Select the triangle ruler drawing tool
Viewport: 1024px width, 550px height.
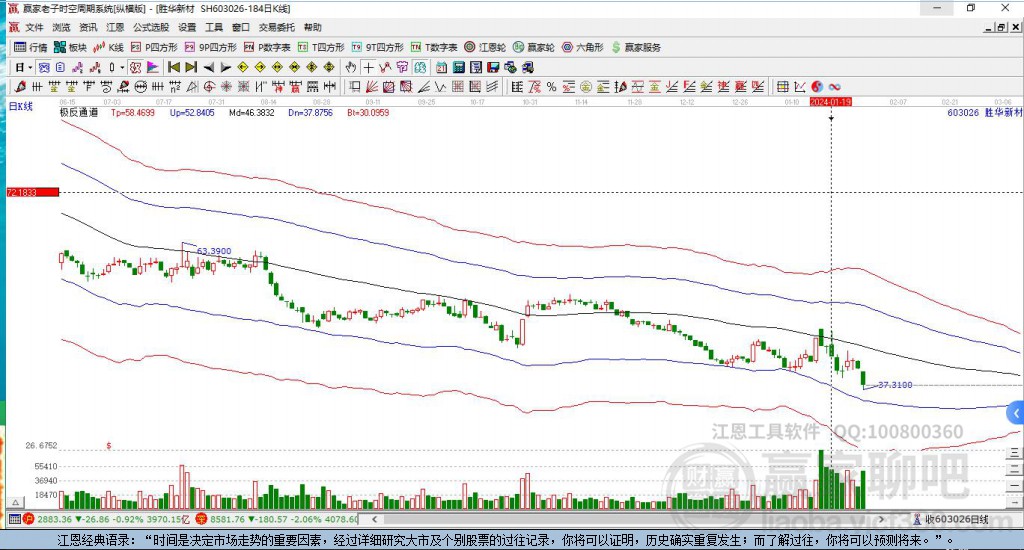click(192, 86)
